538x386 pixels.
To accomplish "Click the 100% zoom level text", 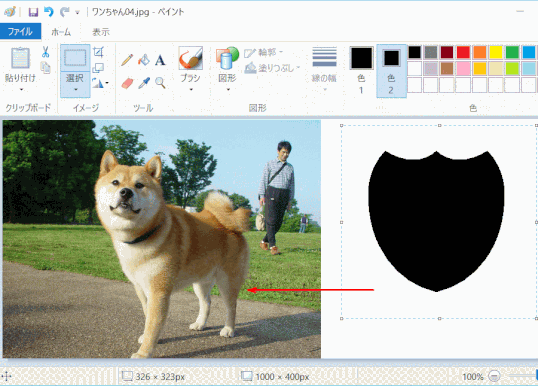I will (x=473, y=377).
